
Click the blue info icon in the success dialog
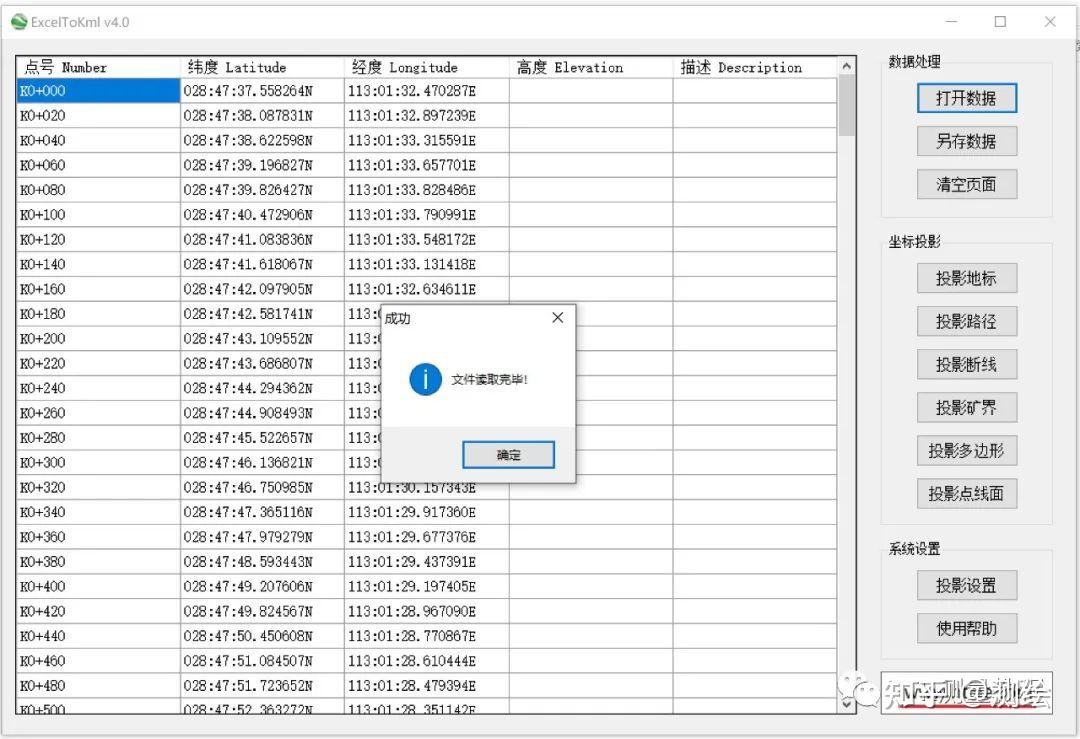[x=424, y=380]
